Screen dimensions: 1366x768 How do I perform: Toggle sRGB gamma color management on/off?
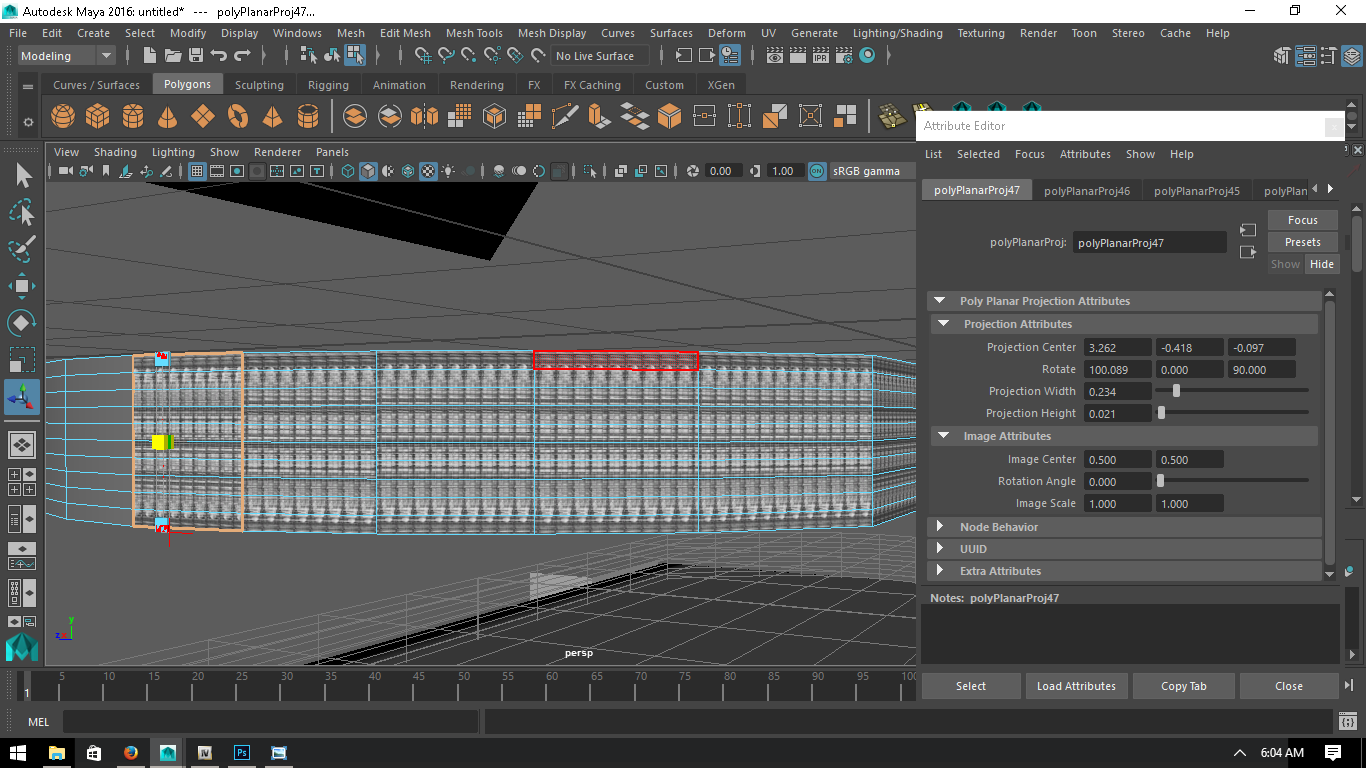[817, 171]
